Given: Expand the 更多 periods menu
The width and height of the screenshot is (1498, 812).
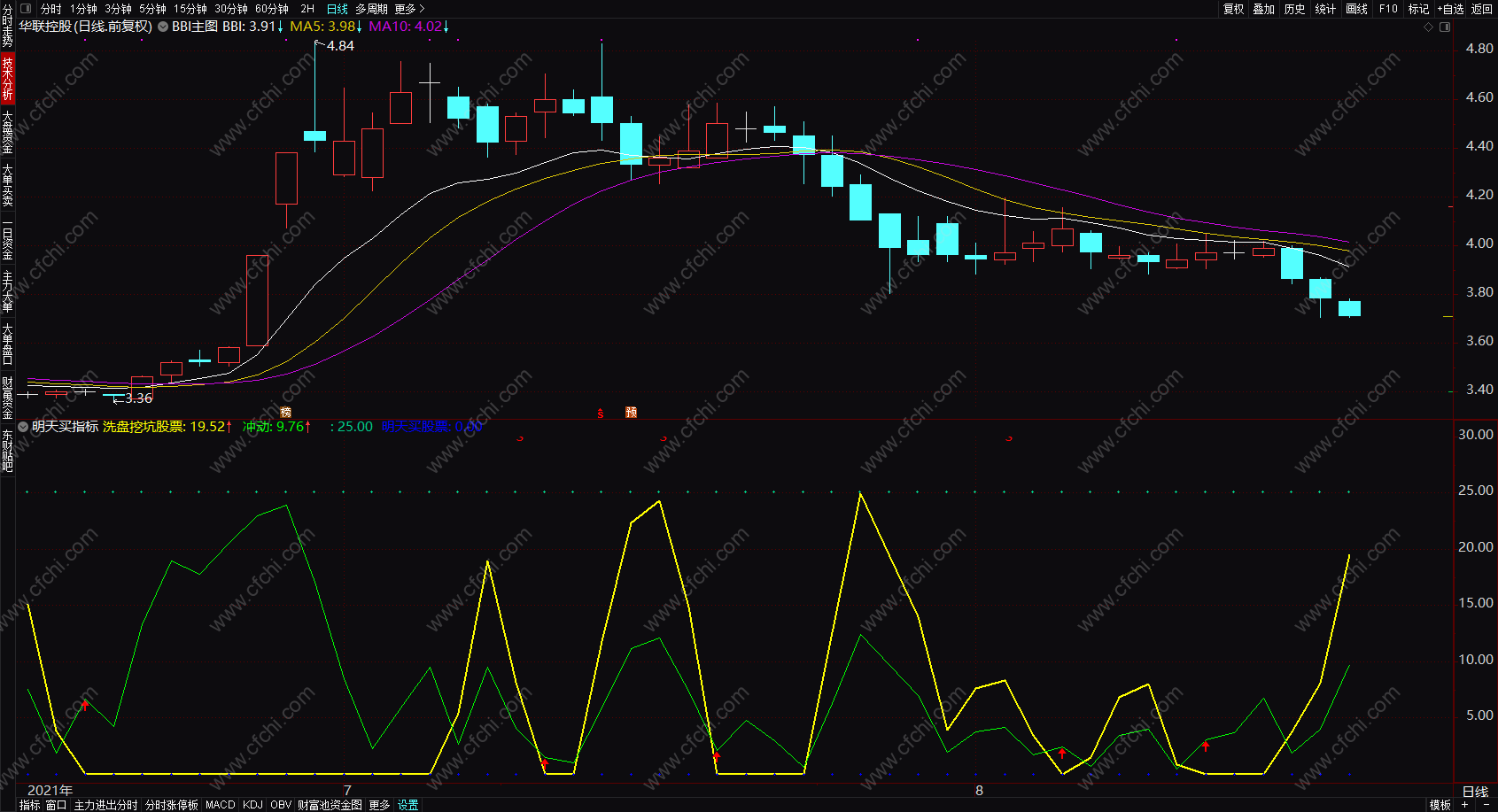Looking at the screenshot, I should point(409,9).
